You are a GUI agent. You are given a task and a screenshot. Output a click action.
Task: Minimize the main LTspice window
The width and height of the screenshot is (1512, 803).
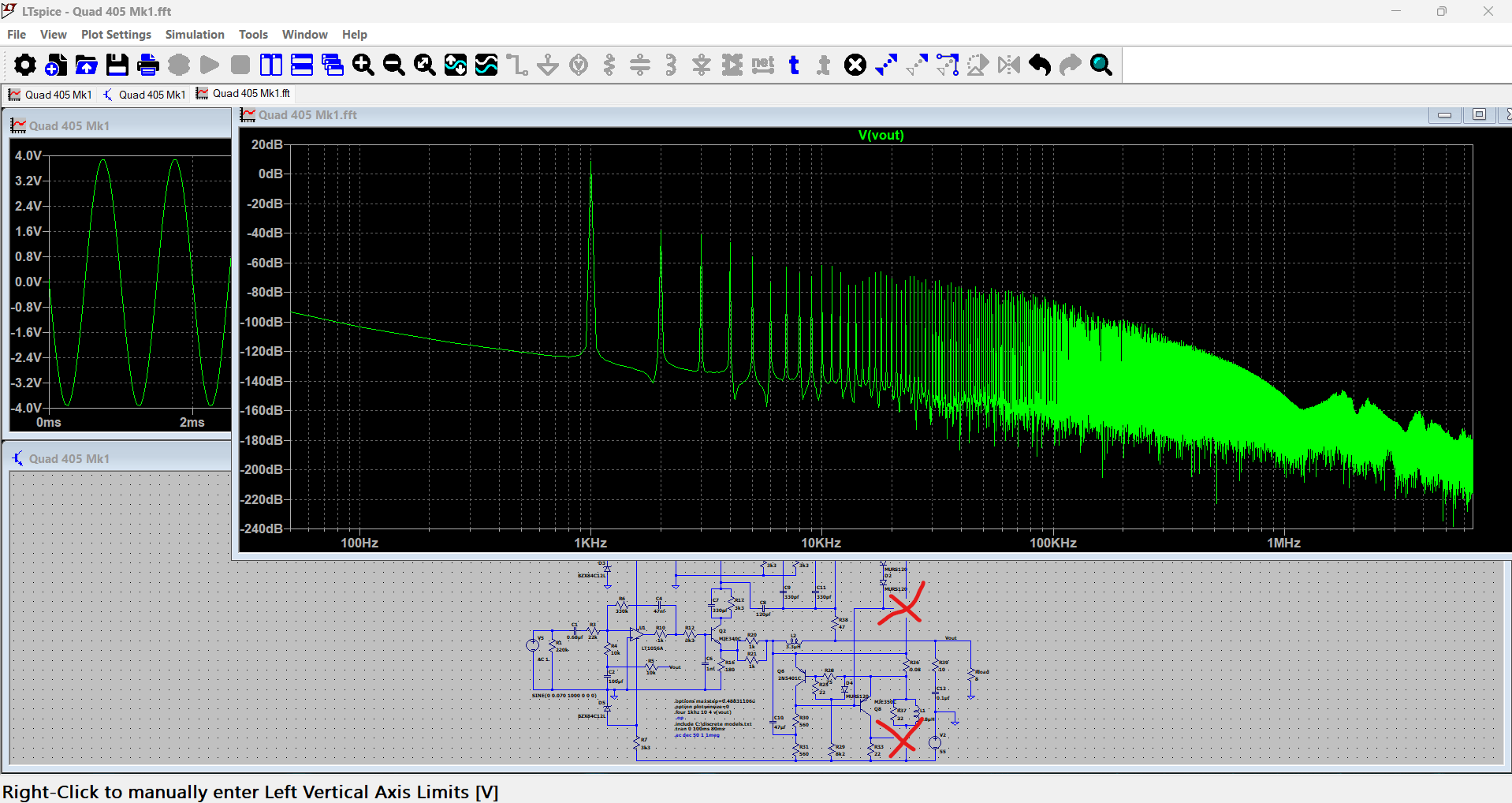point(1396,11)
